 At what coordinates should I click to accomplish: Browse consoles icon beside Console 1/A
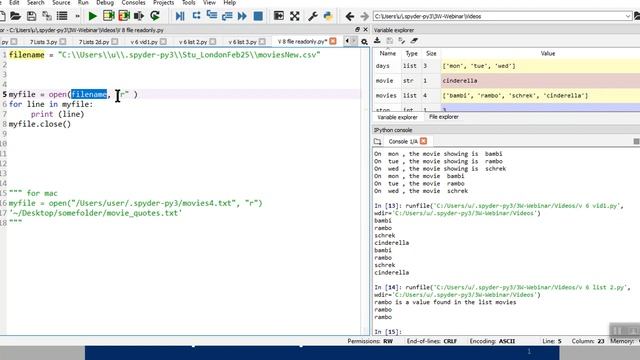tap(378, 142)
